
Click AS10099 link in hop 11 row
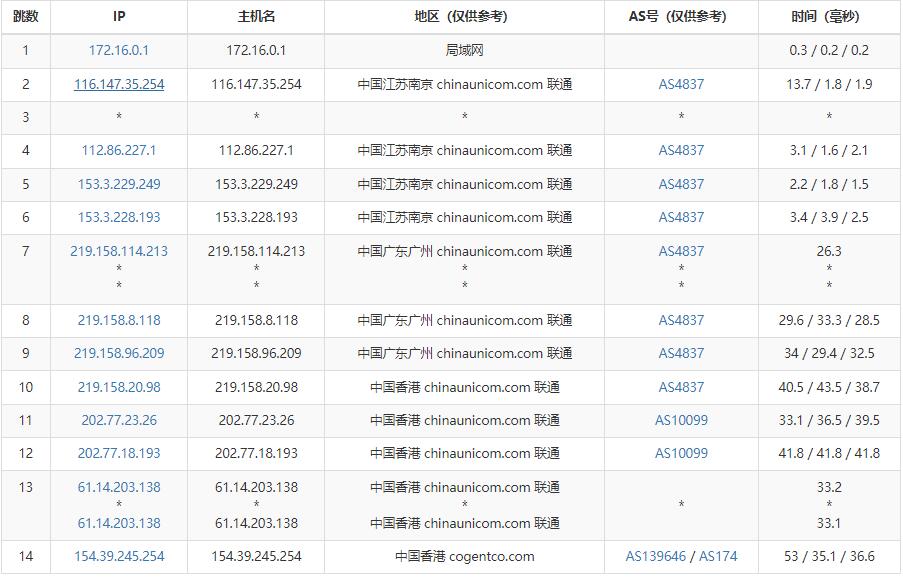[x=681, y=420]
